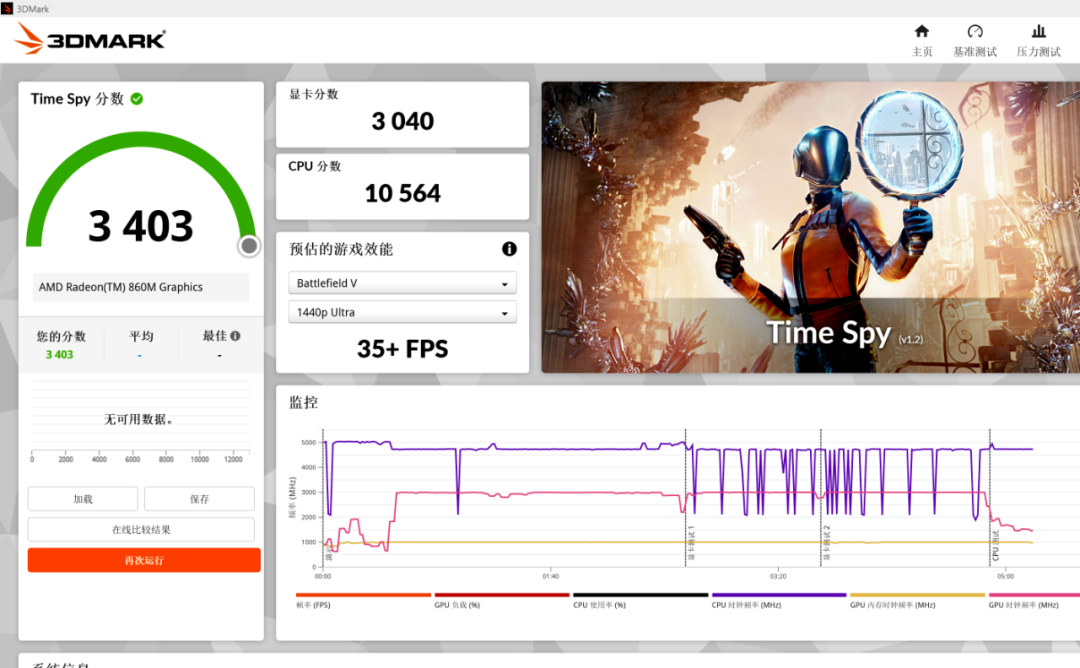This screenshot has height=668, width=1080.
Task: Click the 保存 (Save) button
Action: 200,499
